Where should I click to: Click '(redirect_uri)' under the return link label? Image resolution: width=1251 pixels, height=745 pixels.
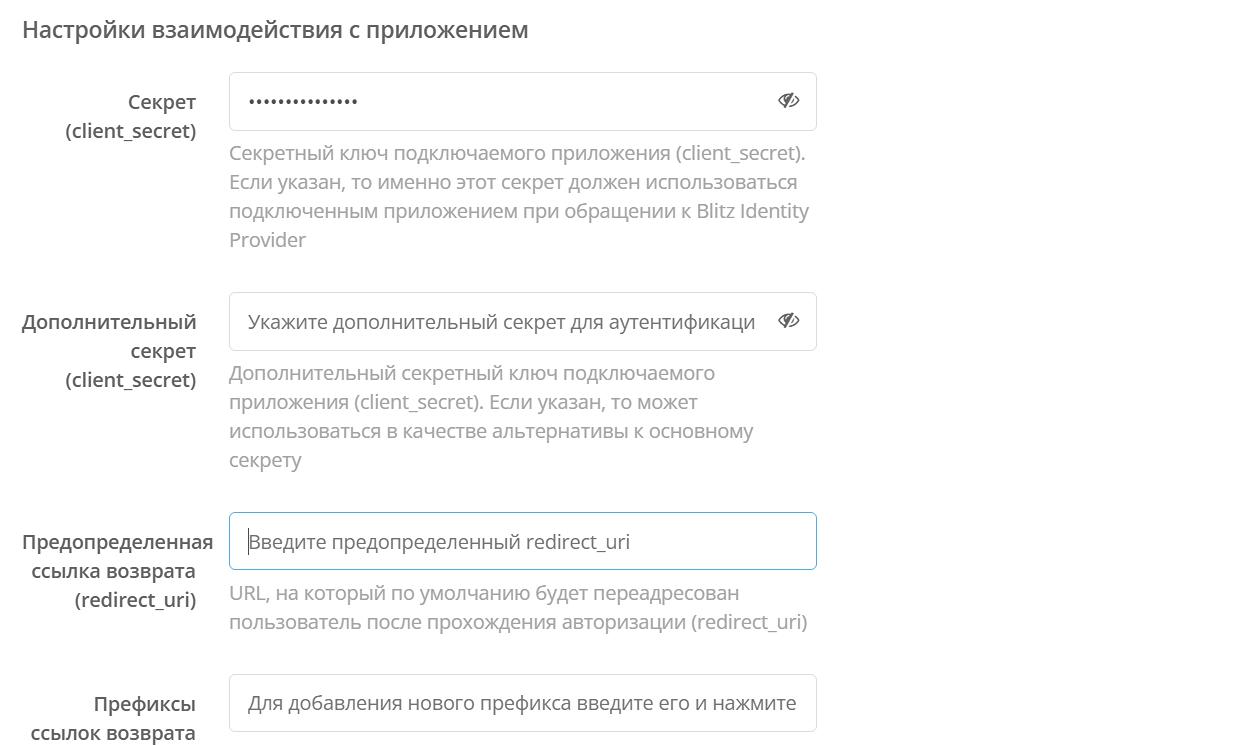pyautogui.click(x=135, y=600)
